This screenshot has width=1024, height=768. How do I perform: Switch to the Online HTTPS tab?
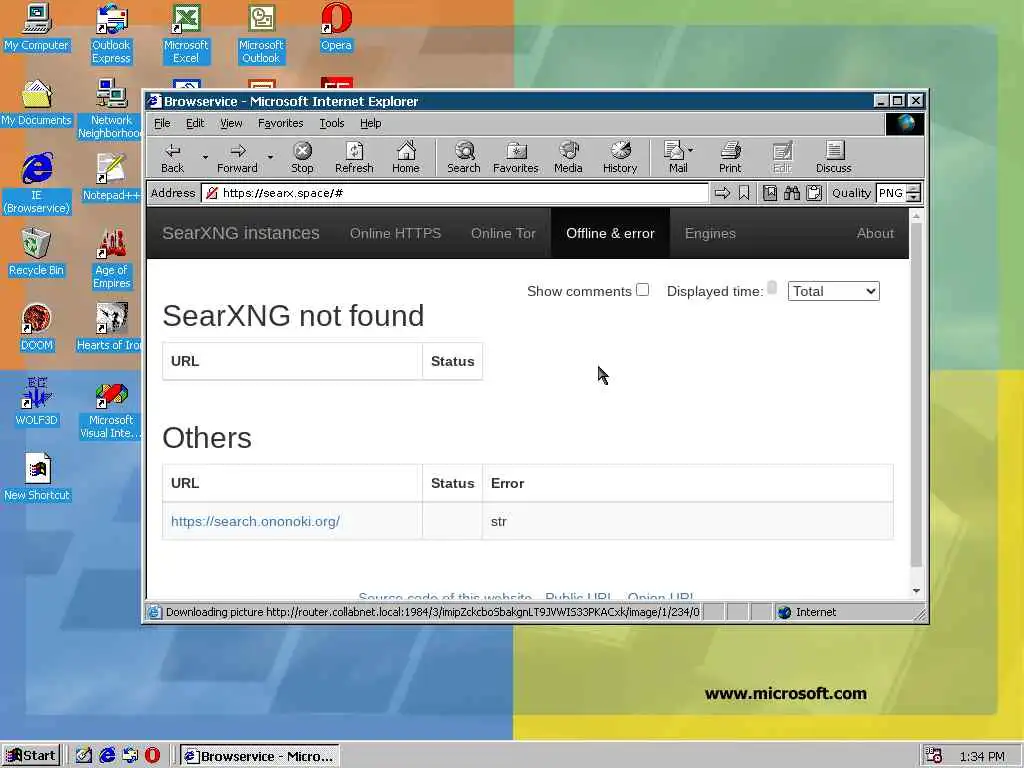coord(395,234)
